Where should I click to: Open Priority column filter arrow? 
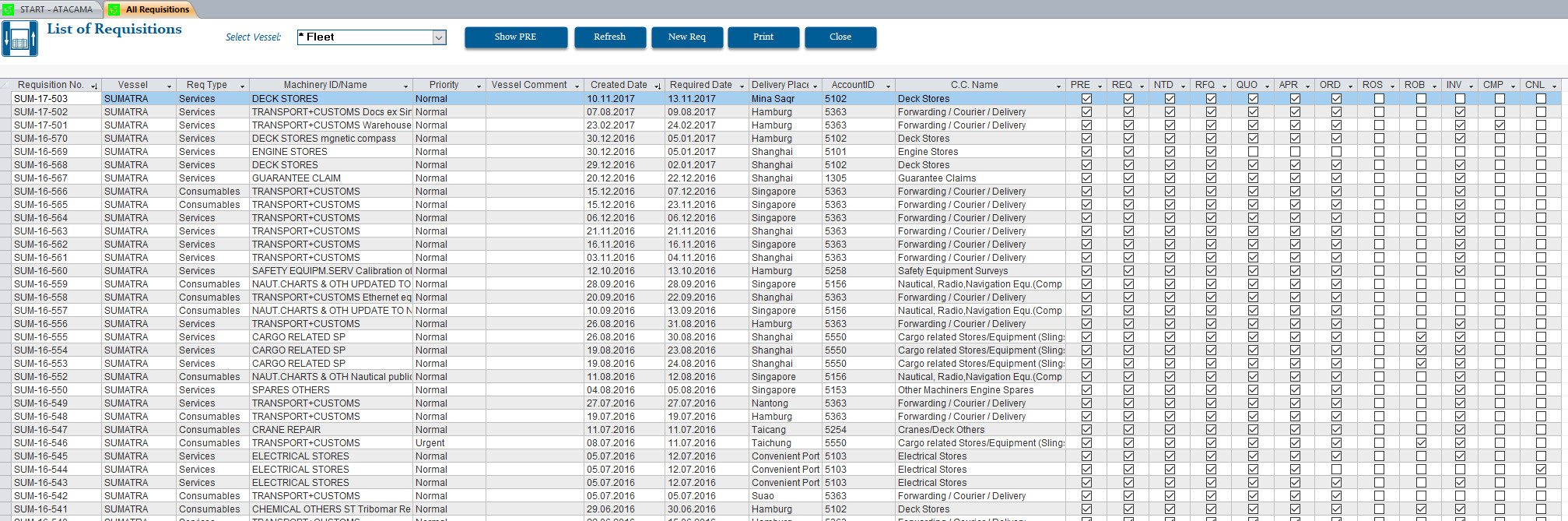tap(479, 86)
